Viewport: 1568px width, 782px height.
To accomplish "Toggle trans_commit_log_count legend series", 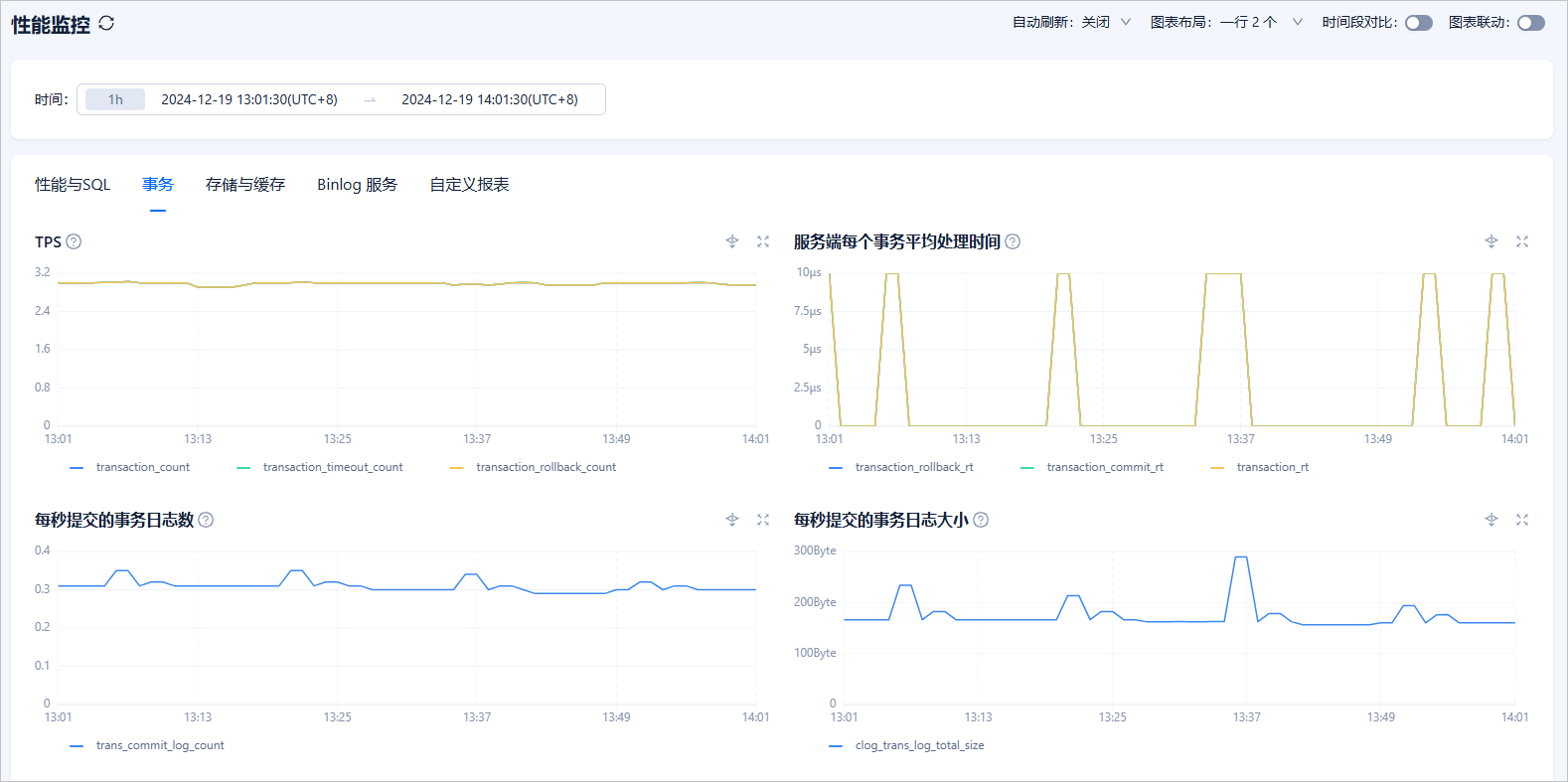I will click(147, 745).
